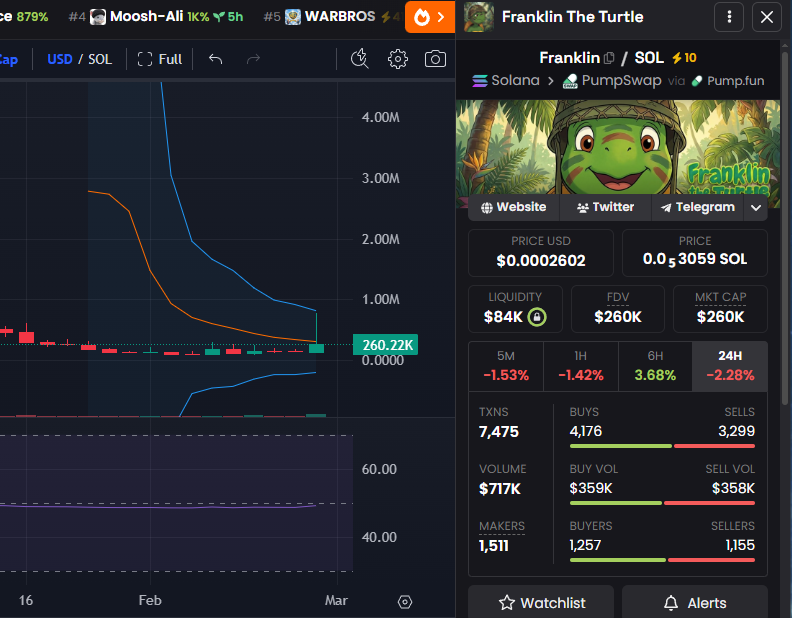Click the PRICE USD $0.0002602 box
The image size is (792, 618).
click(x=540, y=253)
